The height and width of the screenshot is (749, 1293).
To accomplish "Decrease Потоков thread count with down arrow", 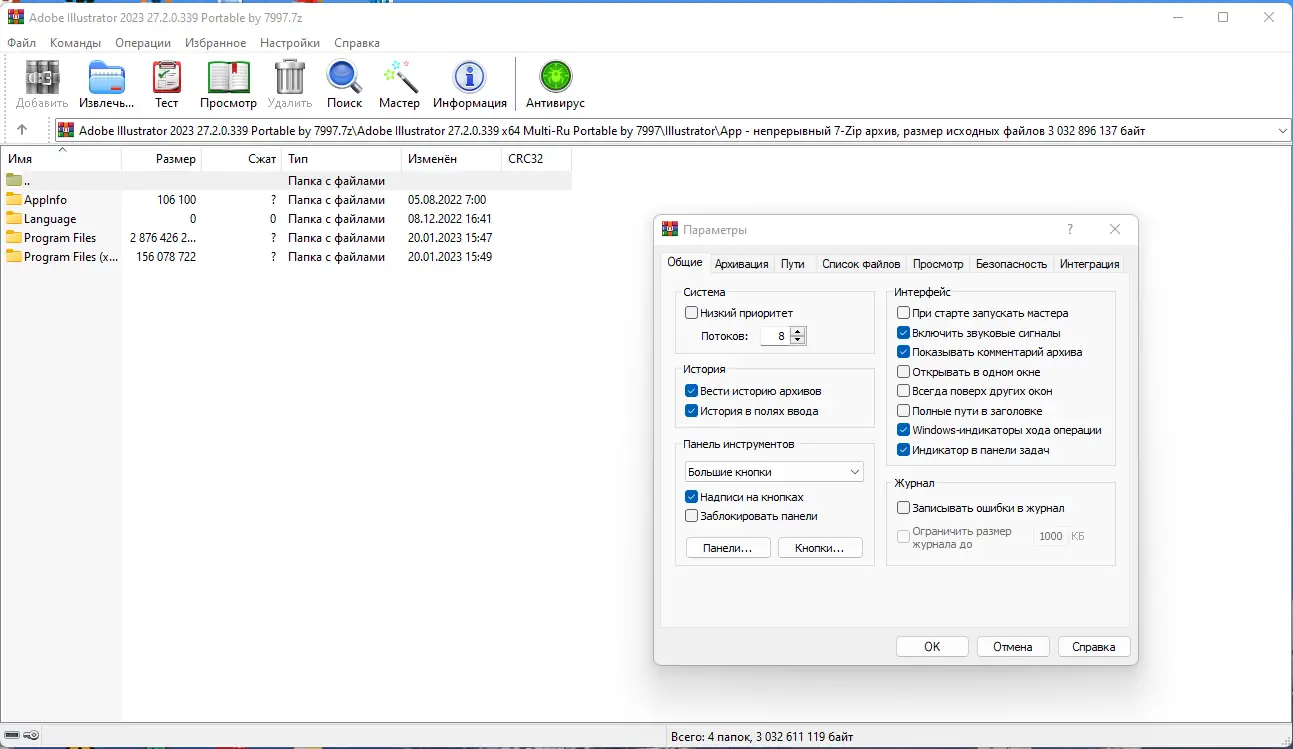I will (798, 341).
